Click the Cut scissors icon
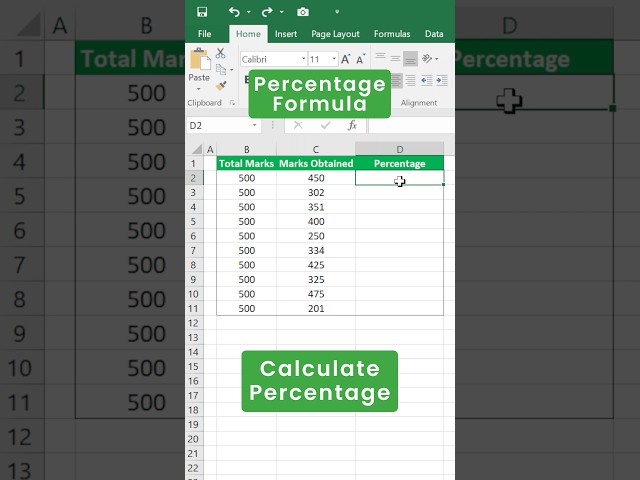 pos(220,53)
